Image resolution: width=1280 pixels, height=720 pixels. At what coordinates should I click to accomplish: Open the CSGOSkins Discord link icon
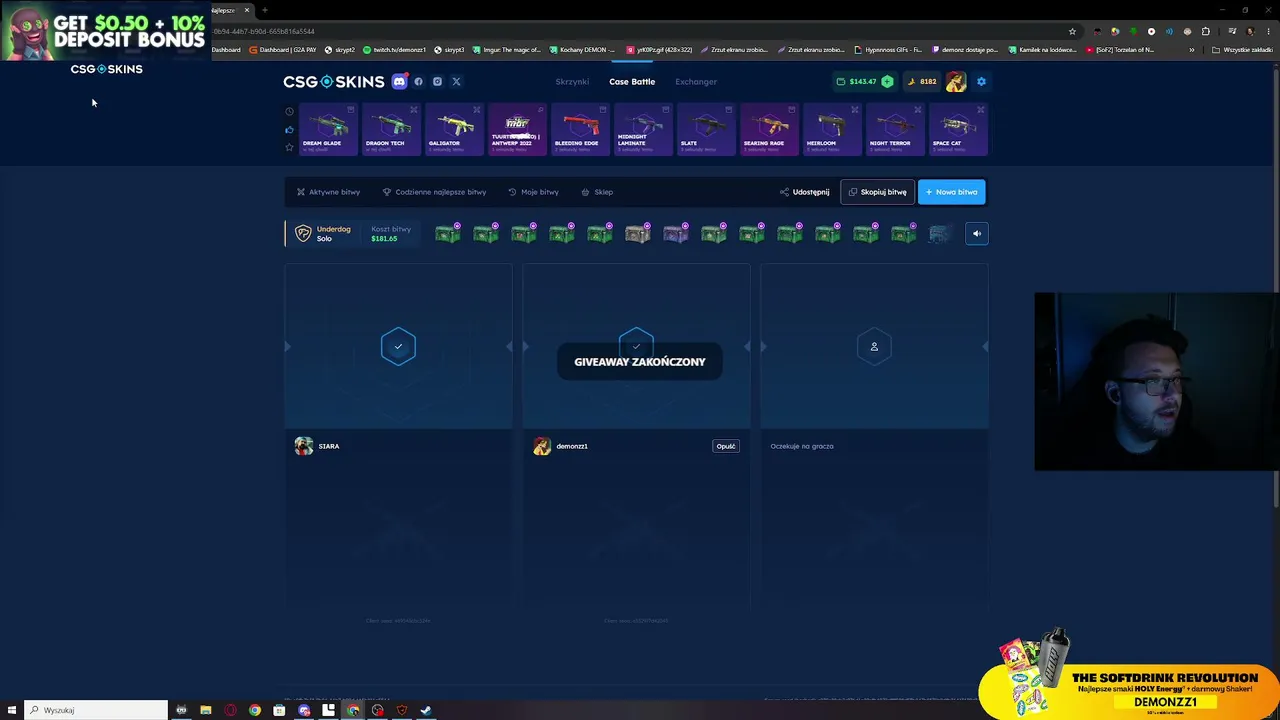(x=399, y=82)
